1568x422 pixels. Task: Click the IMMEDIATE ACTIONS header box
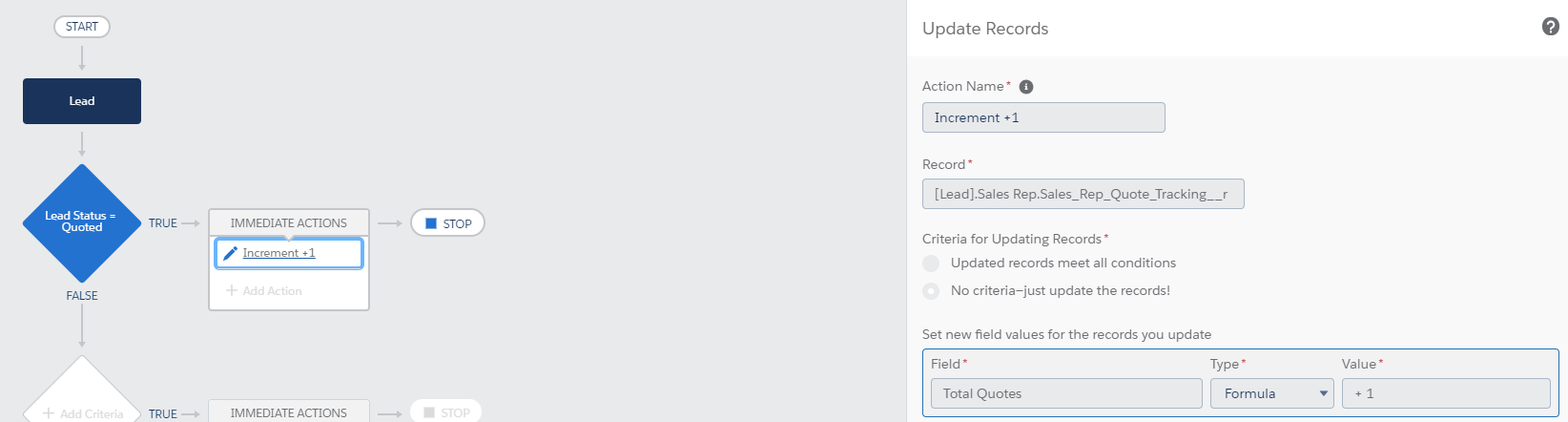pos(288,222)
